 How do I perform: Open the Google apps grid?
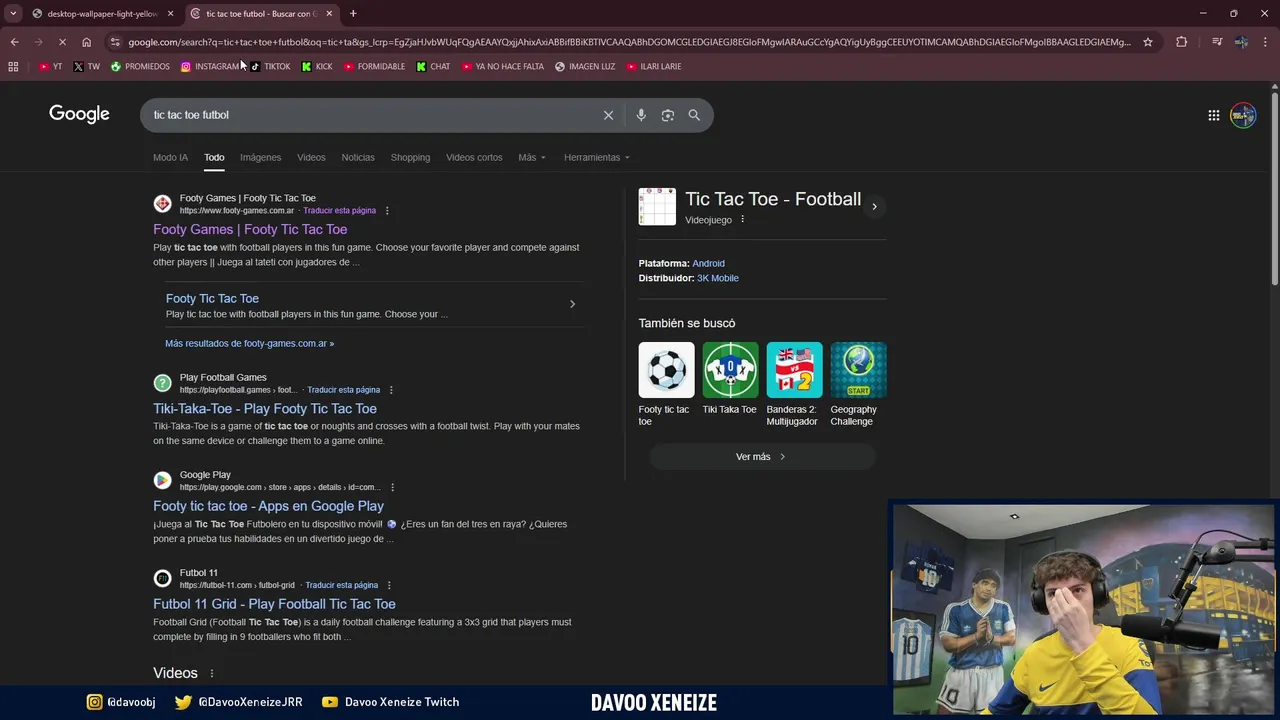(x=1213, y=115)
